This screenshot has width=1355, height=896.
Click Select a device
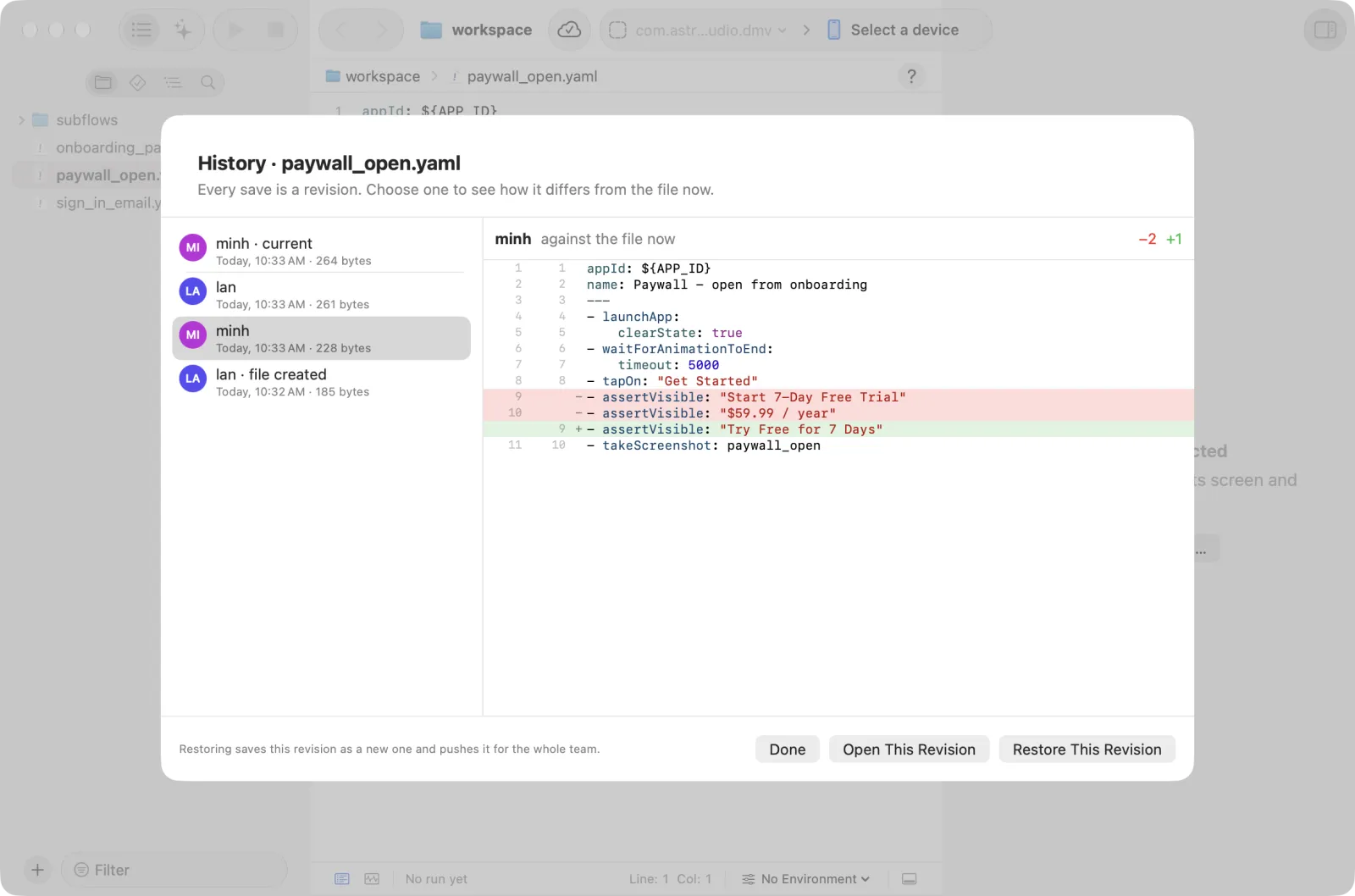point(893,30)
